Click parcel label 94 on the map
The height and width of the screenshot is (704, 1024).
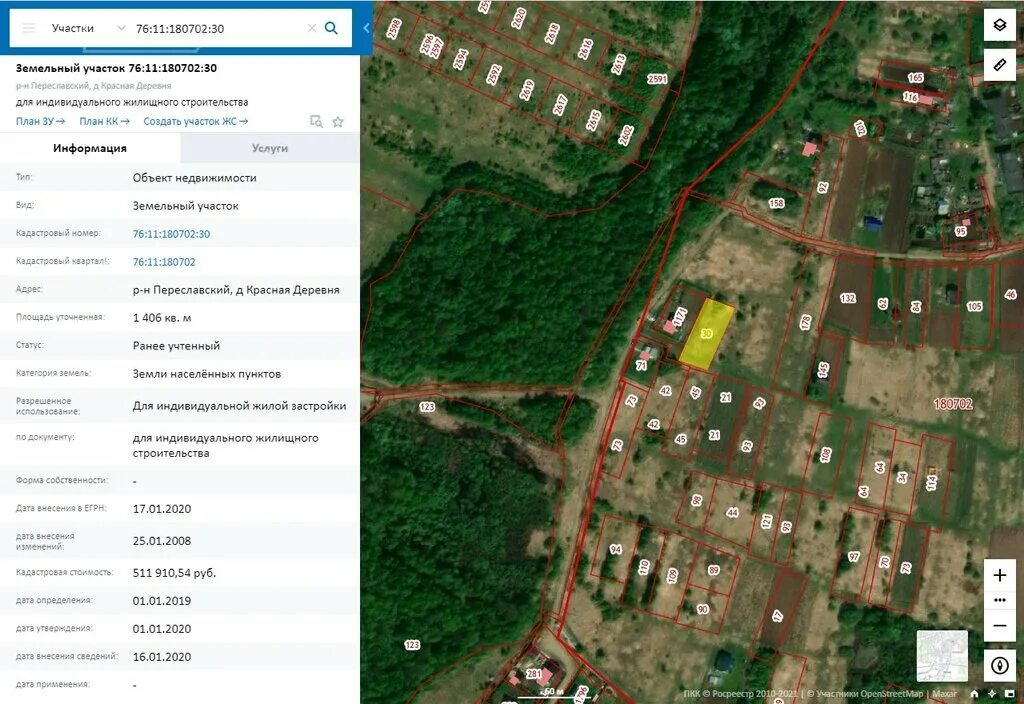[615, 549]
